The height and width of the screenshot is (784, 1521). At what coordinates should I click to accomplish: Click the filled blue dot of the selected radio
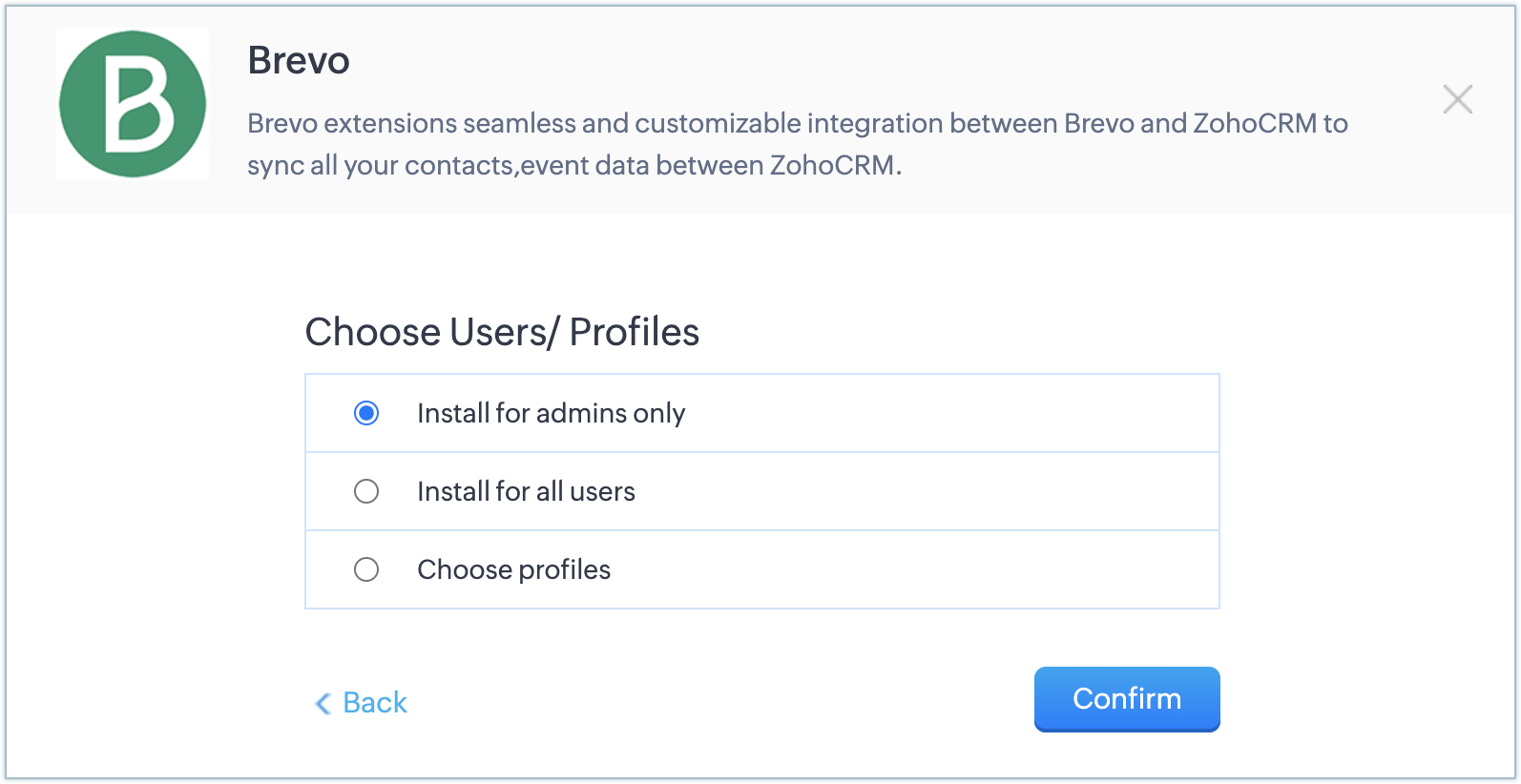click(366, 413)
